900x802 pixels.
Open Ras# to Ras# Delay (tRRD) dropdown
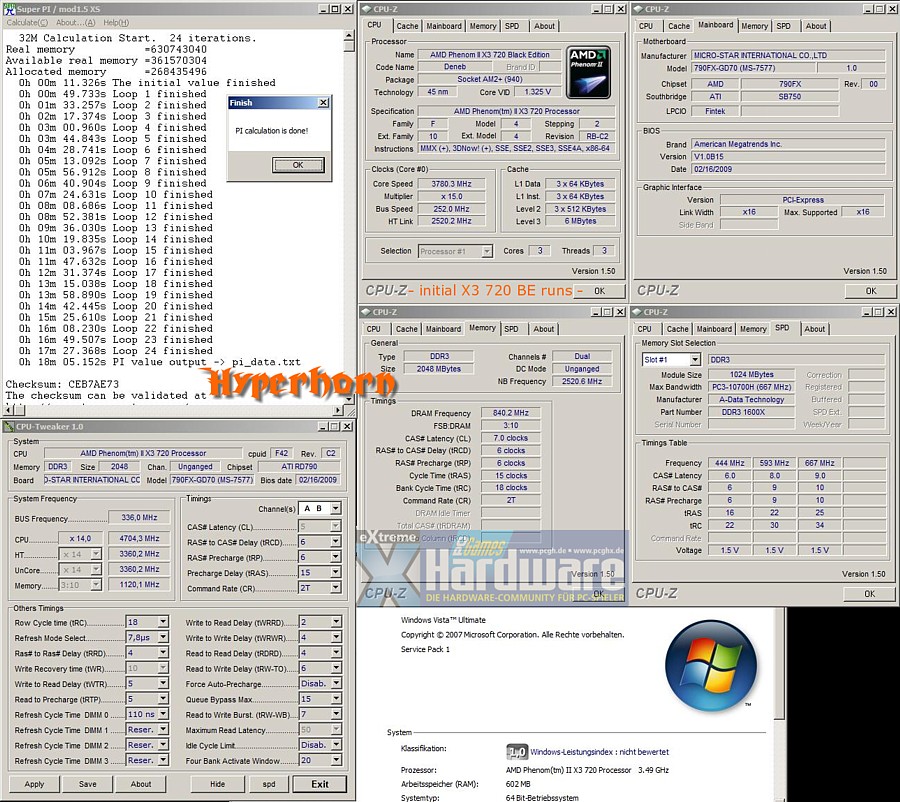point(163,653)
